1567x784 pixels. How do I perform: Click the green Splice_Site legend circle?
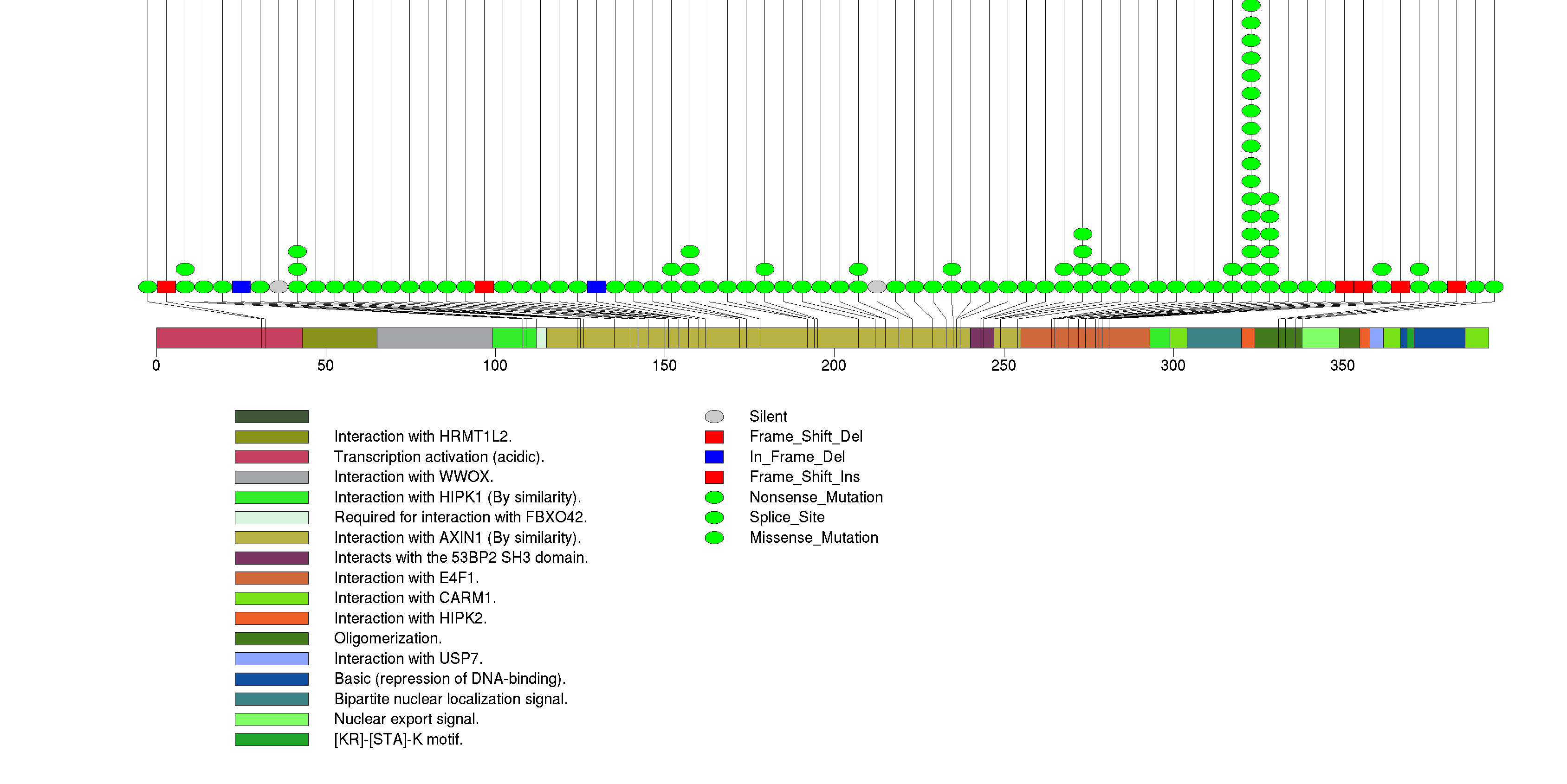(714, 517)
